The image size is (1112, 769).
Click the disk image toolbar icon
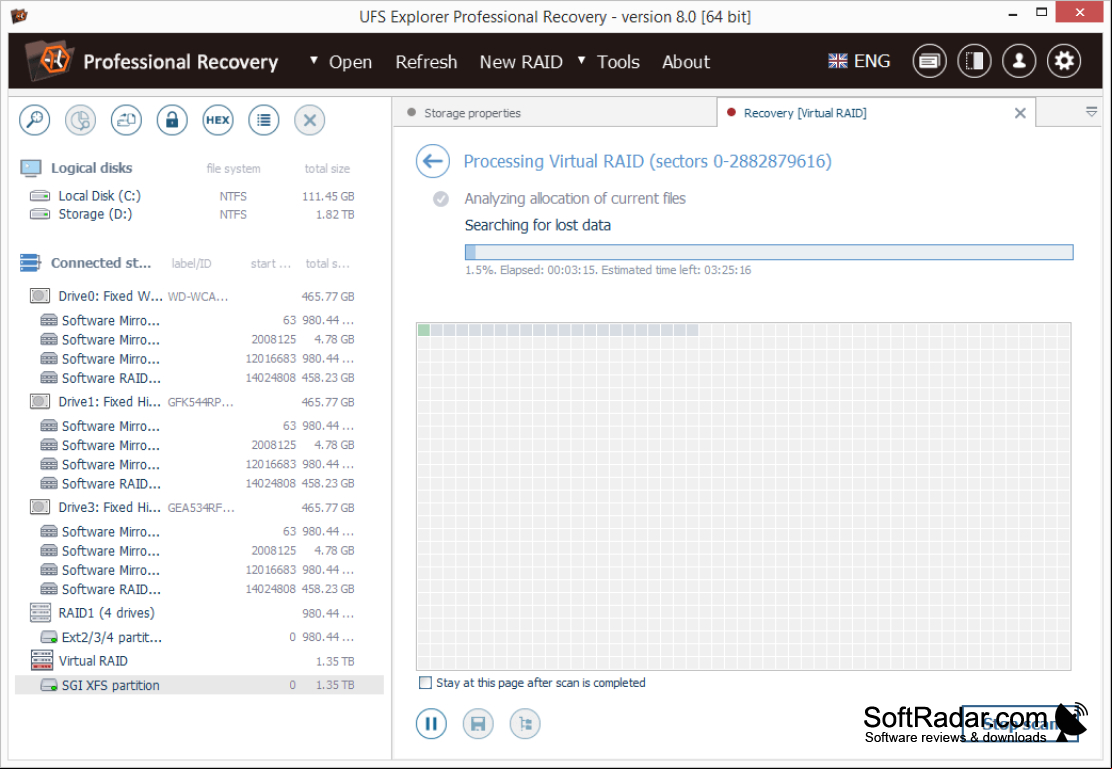point(126,120)
